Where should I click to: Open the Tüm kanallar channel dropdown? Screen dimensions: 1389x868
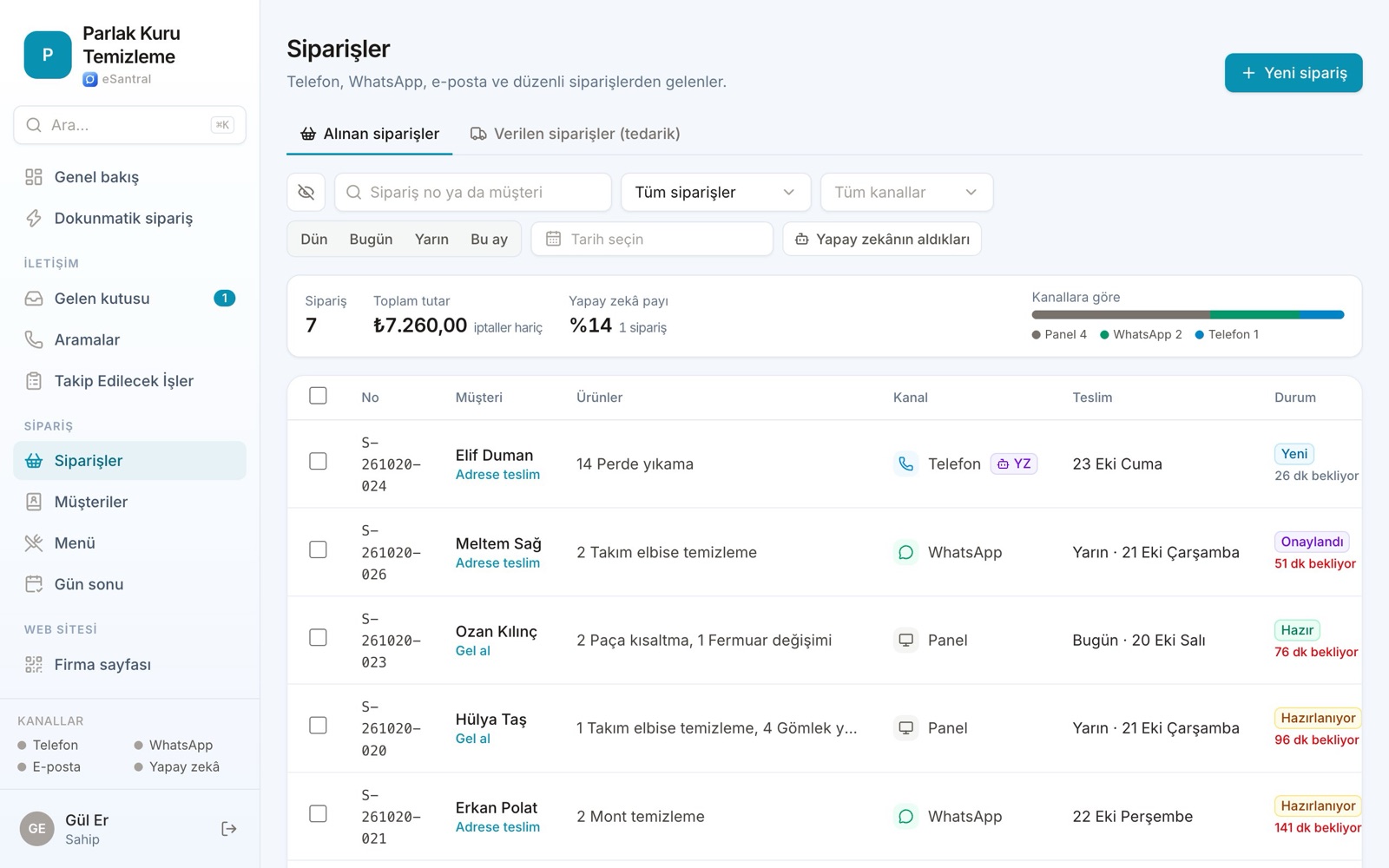click(x=906, y=192)
